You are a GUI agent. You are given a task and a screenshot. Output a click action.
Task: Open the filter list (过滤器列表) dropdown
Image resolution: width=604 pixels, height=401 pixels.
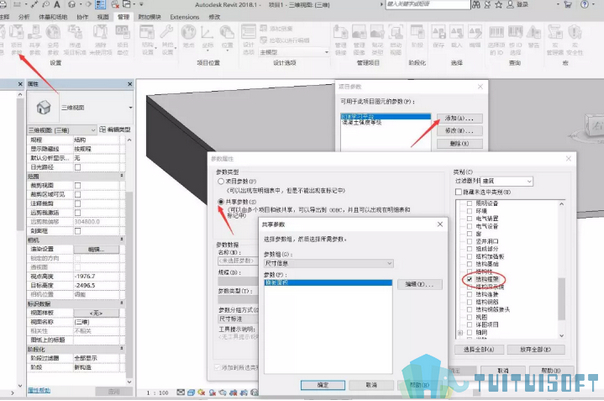click(507, 181)
